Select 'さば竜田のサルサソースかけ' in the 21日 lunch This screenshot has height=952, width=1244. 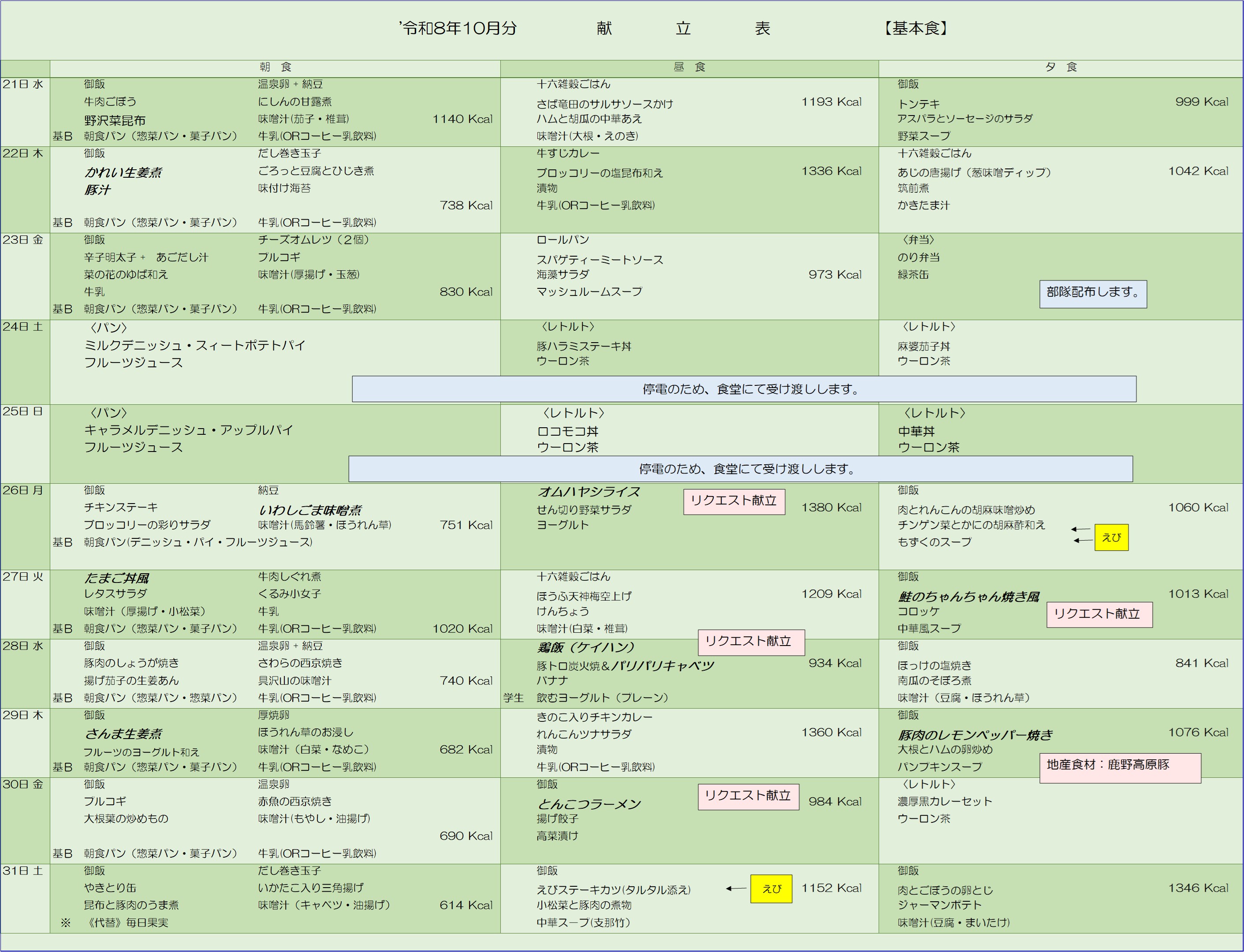tap(605, 104)
